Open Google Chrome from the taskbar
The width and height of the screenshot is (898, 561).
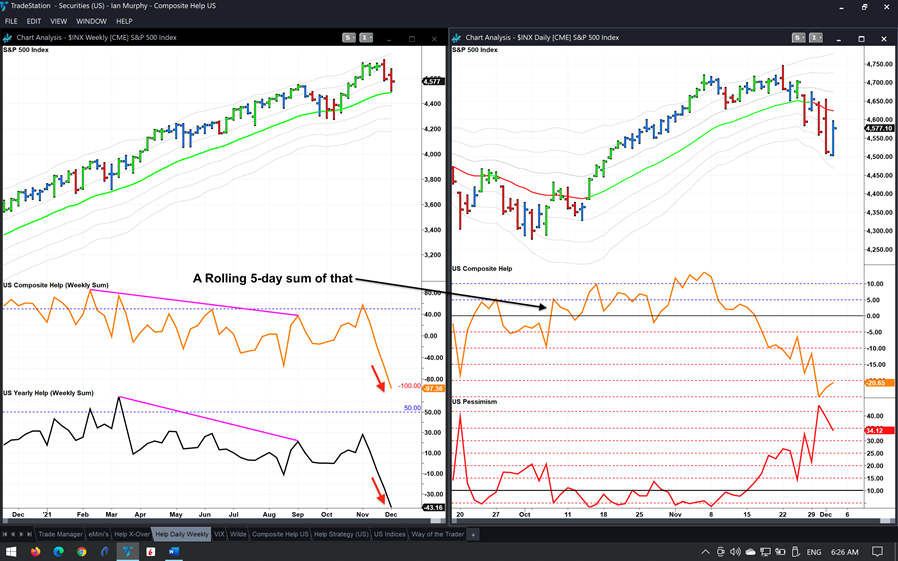pos(81,552)
